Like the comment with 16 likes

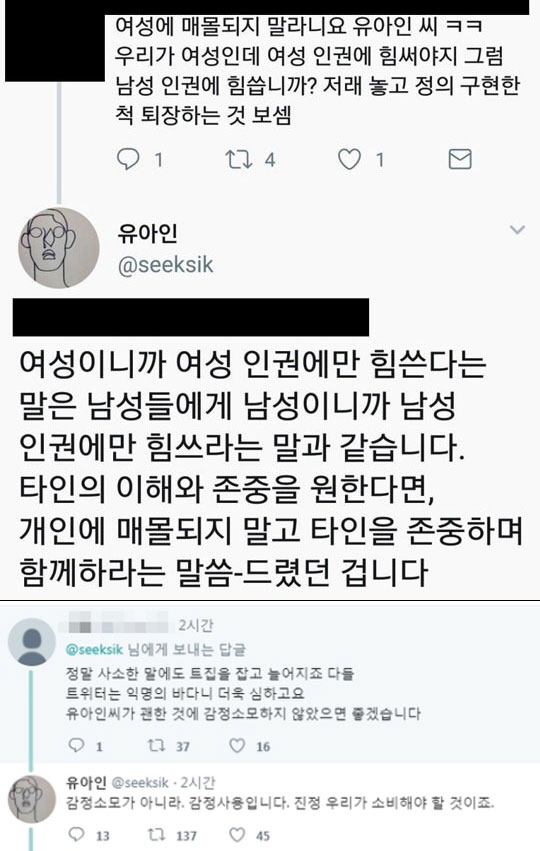coord(237,745)
